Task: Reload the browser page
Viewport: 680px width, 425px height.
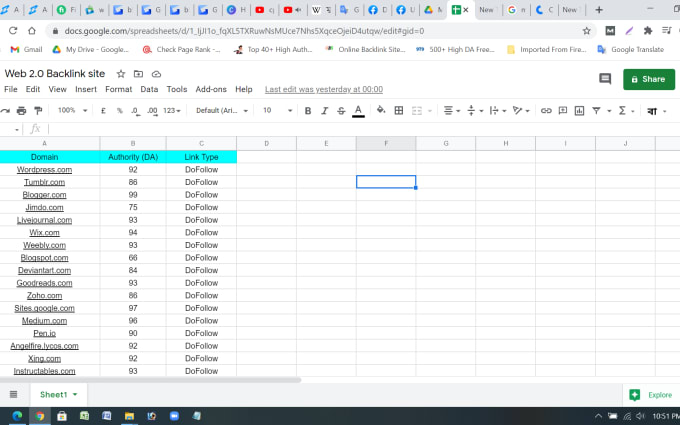Action: coord(13,31)
